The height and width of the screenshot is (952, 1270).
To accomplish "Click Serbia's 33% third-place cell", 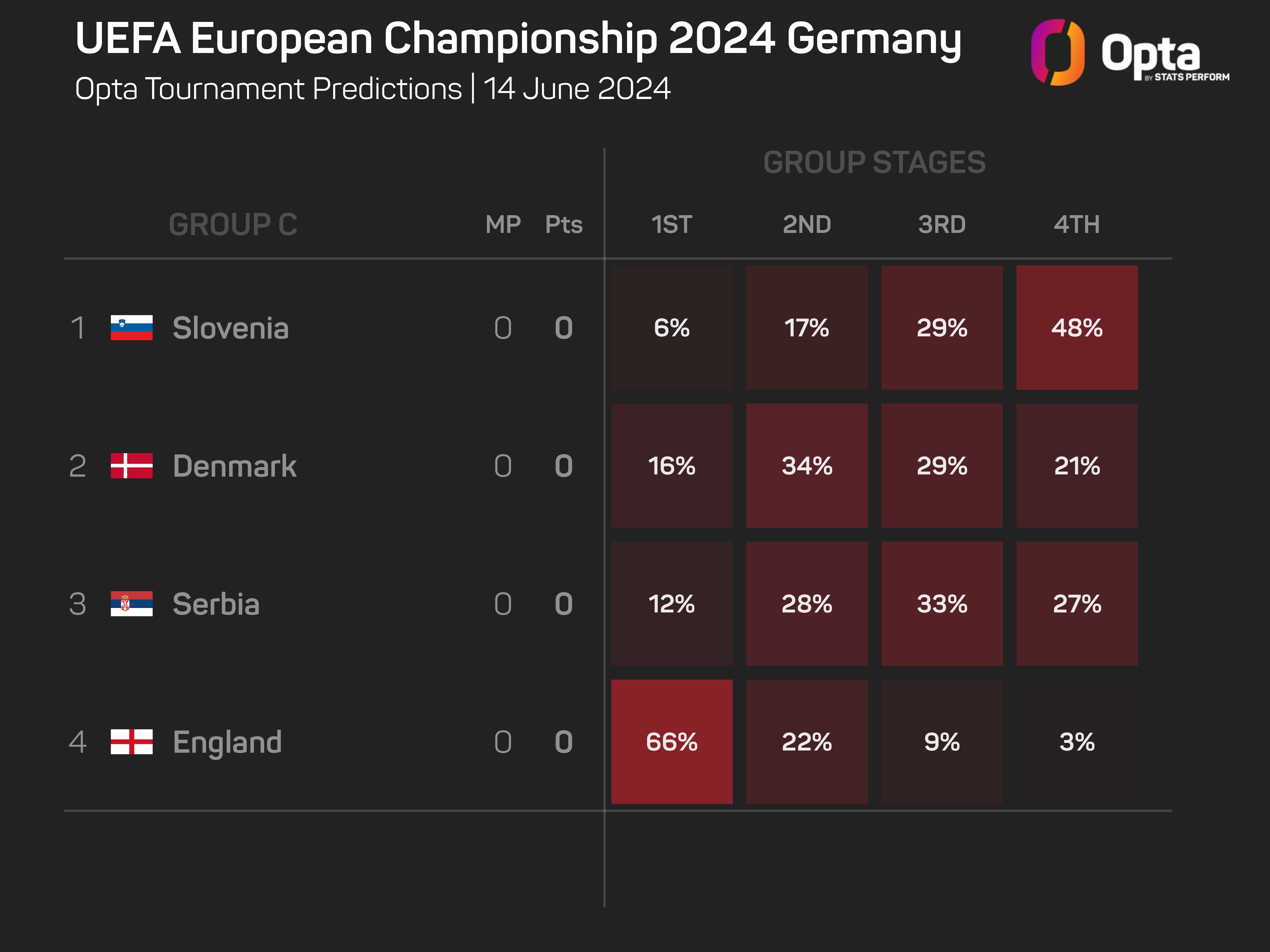I will point(942,604).
